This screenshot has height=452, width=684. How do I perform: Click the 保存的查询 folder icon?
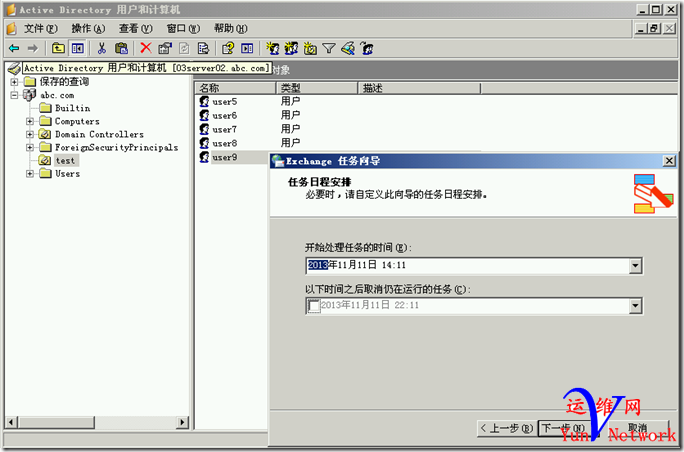[30, 81]
